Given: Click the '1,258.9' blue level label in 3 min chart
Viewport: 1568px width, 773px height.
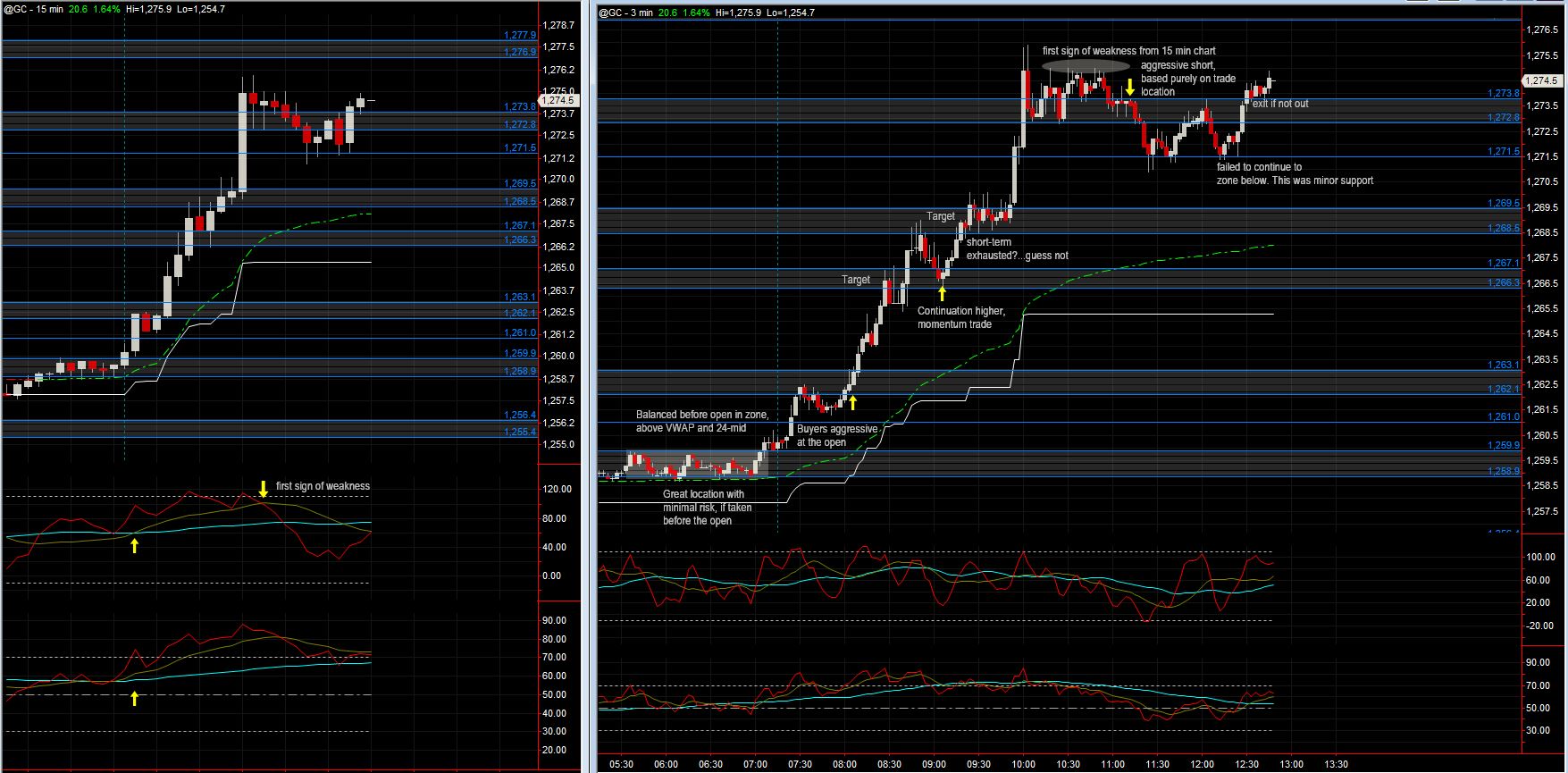Looking at the screenshot, I should point(1503,471).
